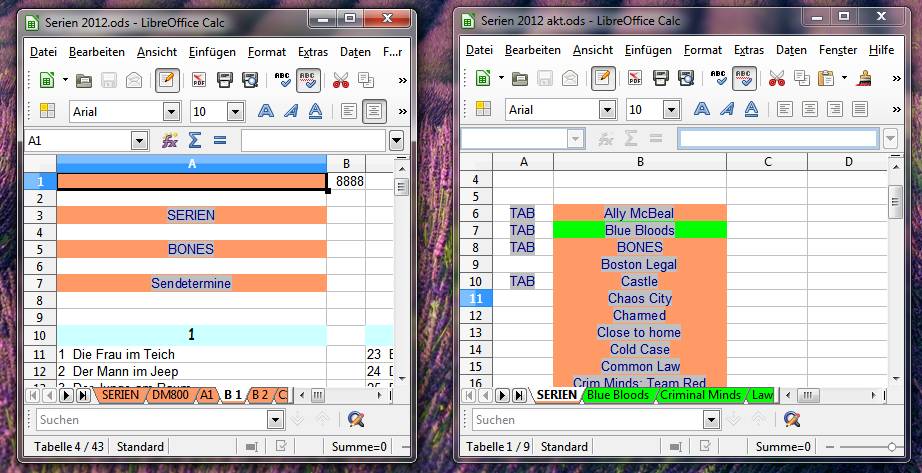
Task: Open Hilfe menu in Serien 2012 akt.ods
Action: pyautogui.click(x=881, y=50)
